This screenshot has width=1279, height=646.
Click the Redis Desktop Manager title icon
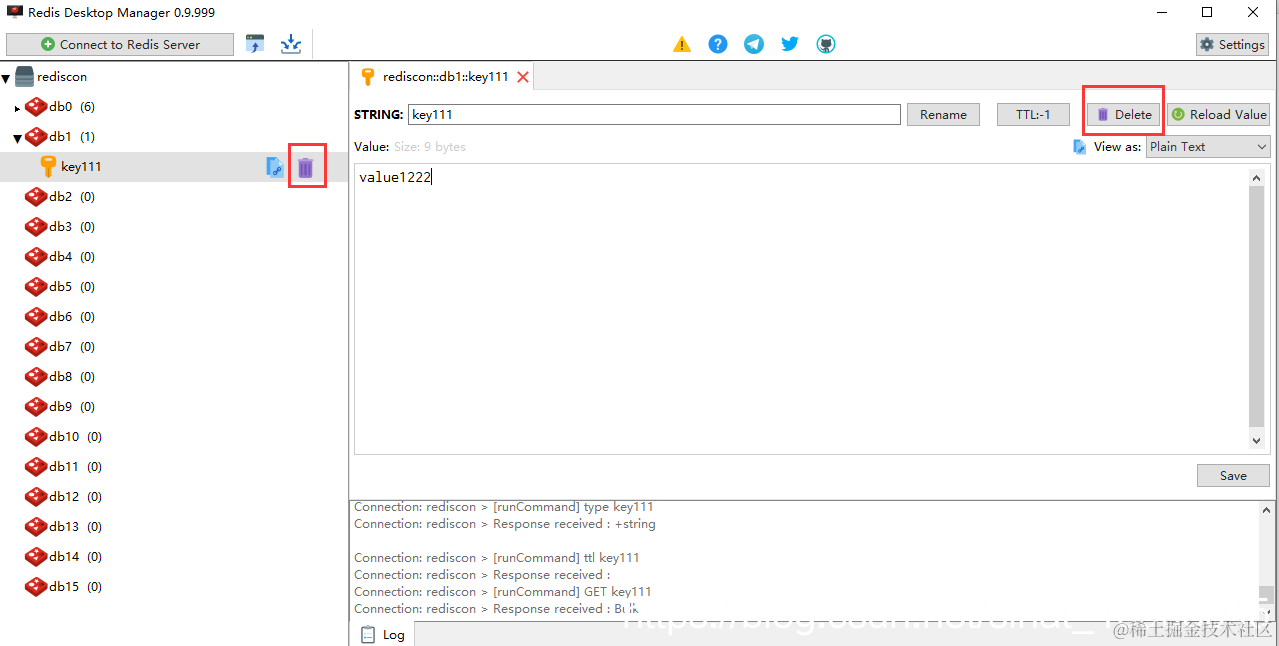point(15,13)
